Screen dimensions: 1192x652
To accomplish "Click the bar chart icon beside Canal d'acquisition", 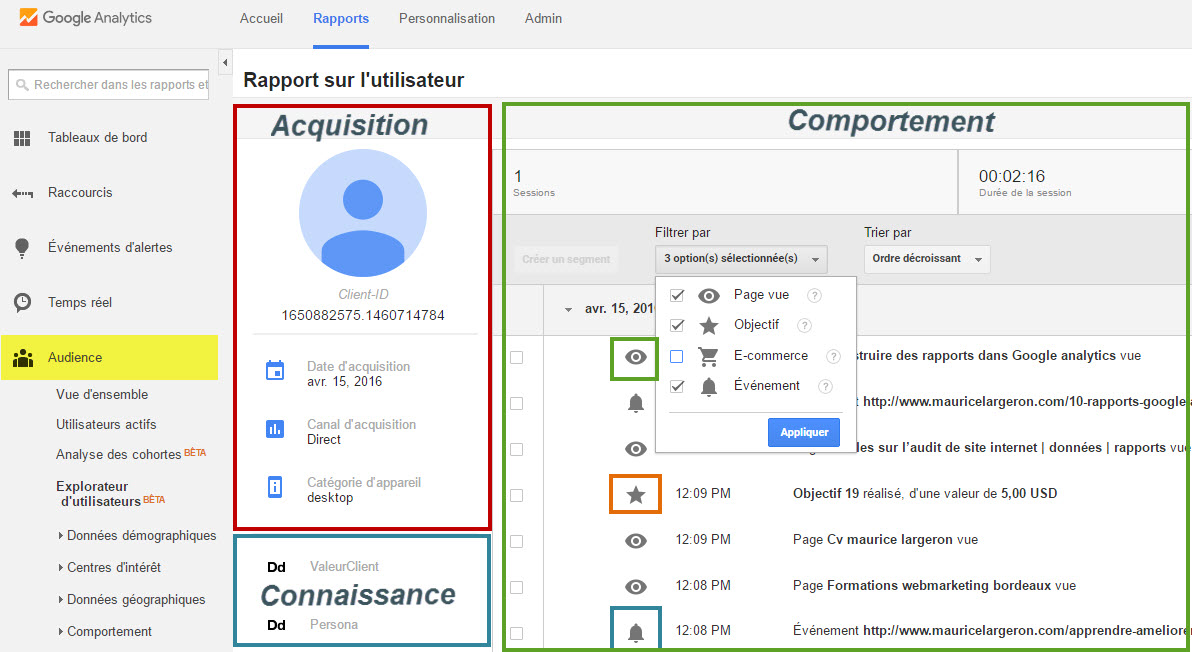I will pyautogui.click(x=274, y=429).
